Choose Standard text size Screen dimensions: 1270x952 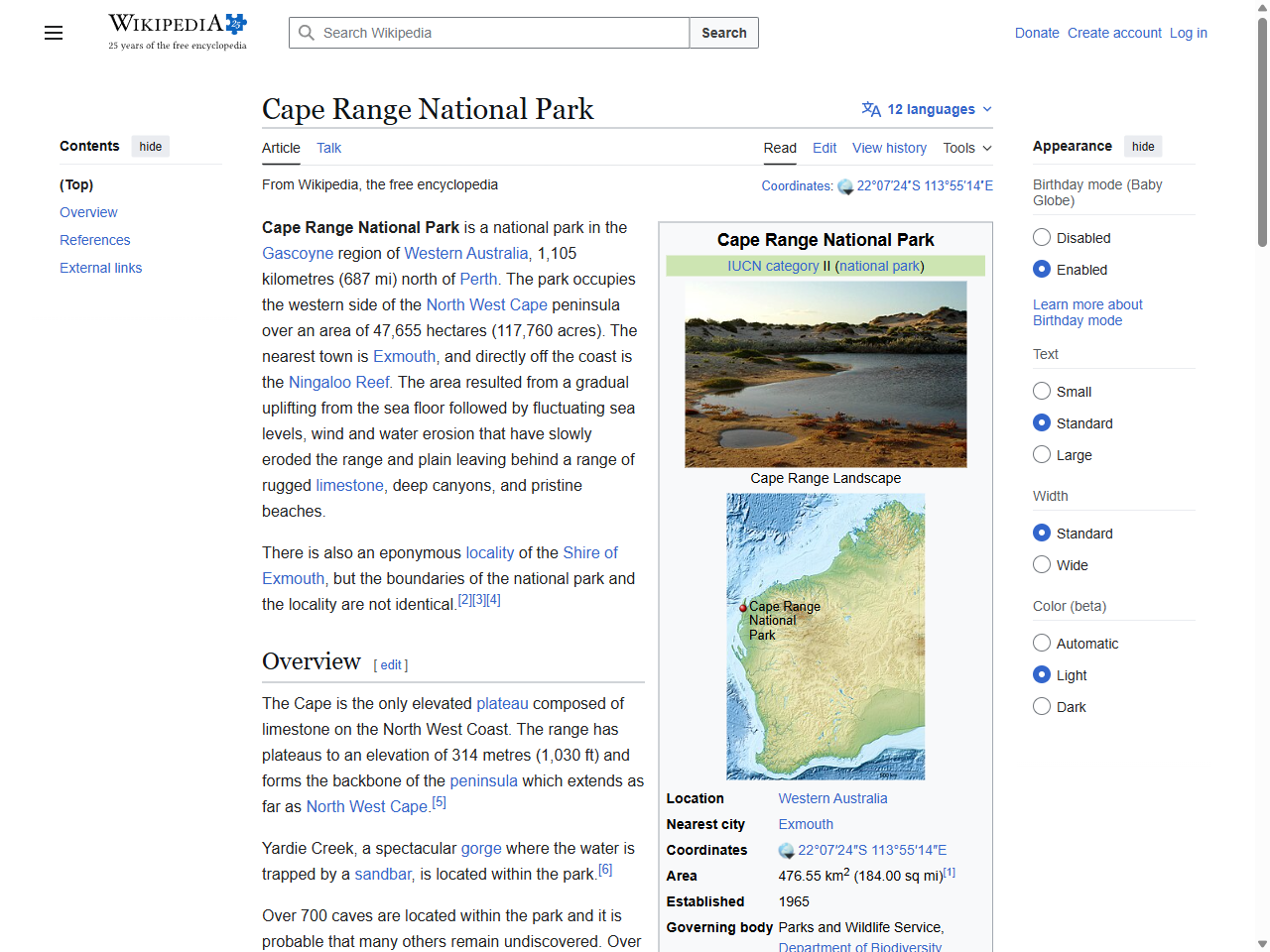(x=1042, y=422)
